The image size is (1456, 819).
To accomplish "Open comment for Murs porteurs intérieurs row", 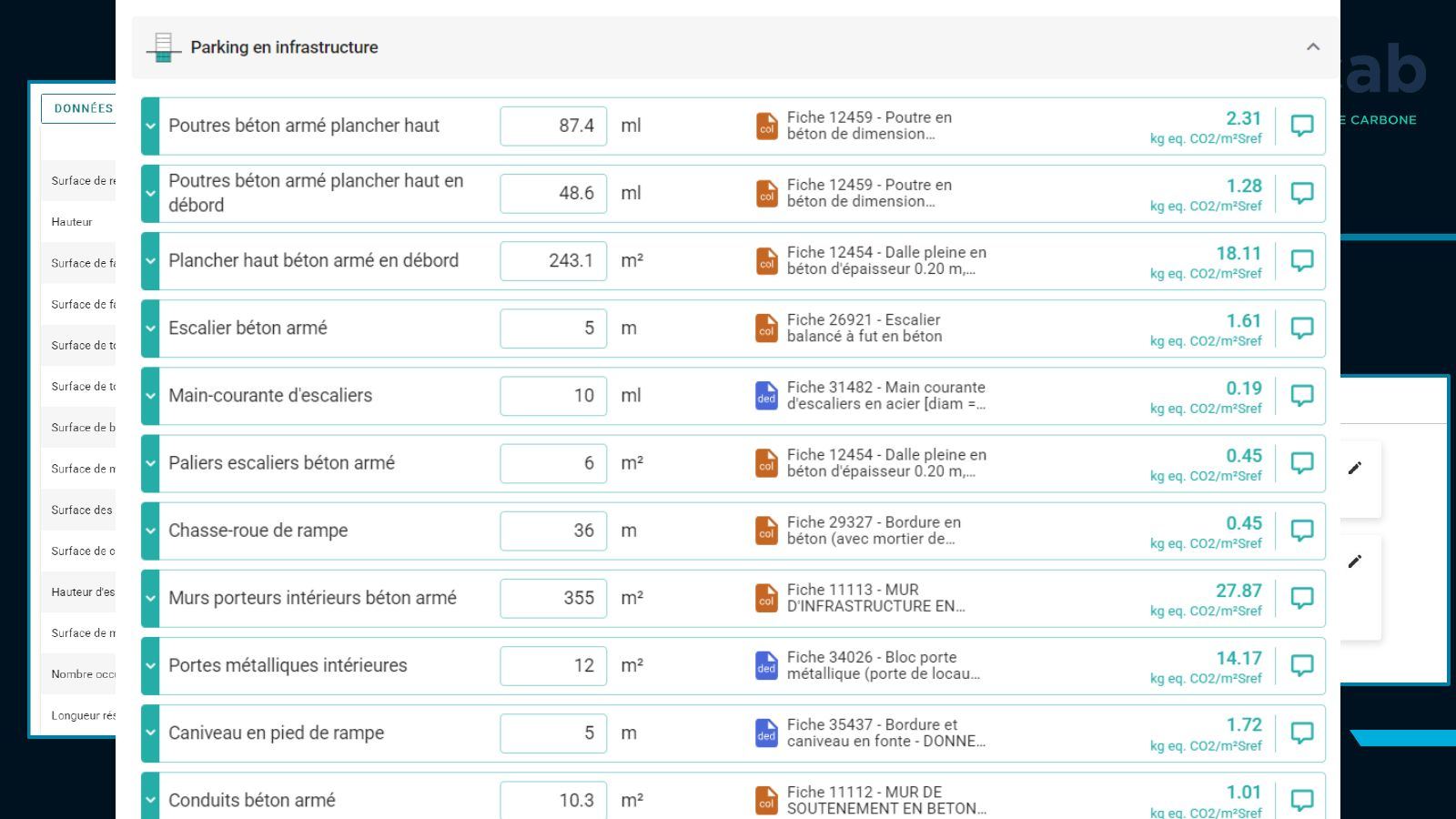I will pyautogui.click(x=1302, y=598).
